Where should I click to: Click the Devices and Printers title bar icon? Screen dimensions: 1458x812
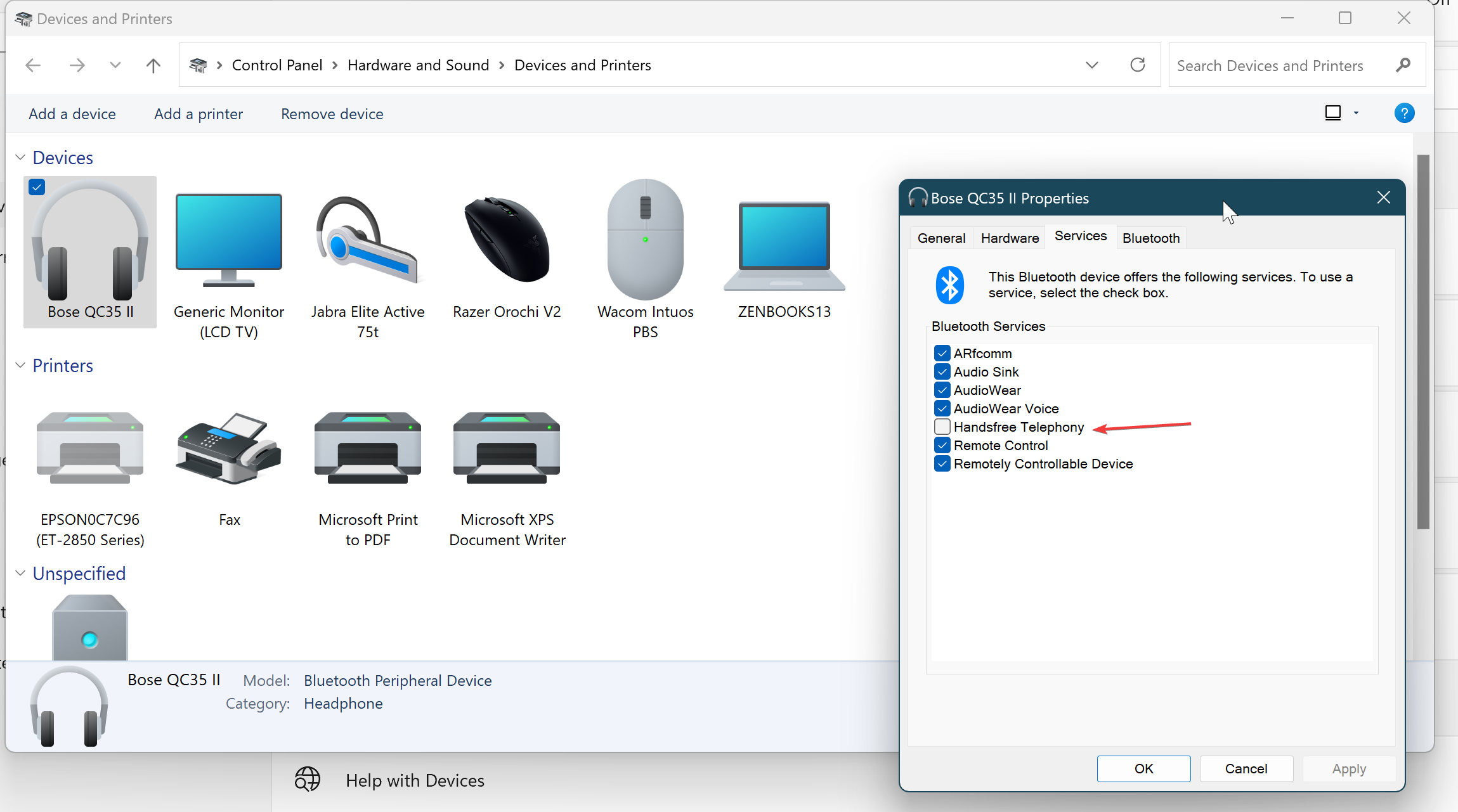tap(23, 19)
